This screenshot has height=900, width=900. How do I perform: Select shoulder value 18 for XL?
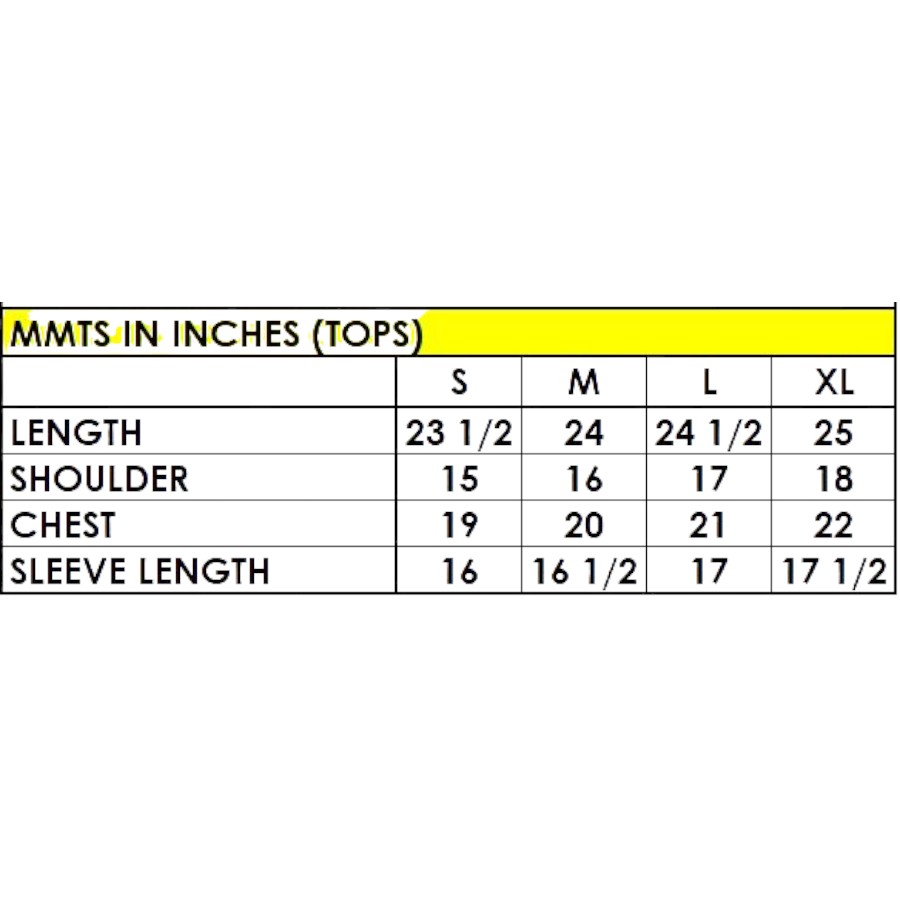click(834, 479)
